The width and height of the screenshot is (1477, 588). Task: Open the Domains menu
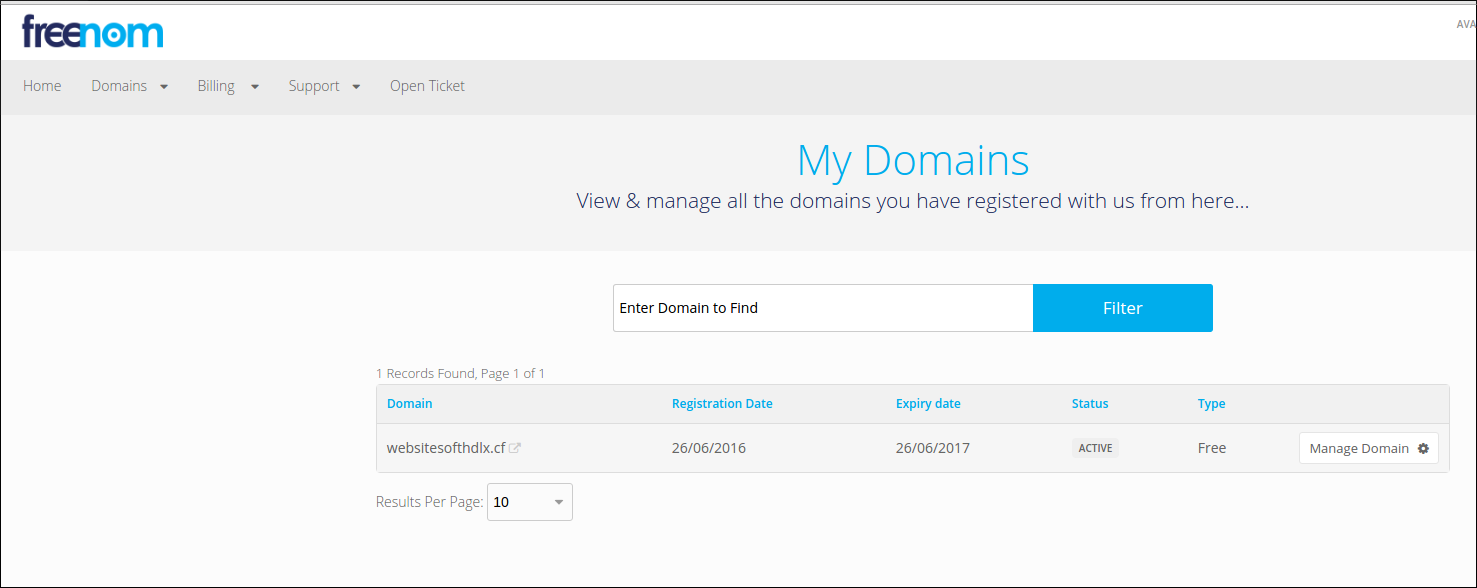point(119,86)
